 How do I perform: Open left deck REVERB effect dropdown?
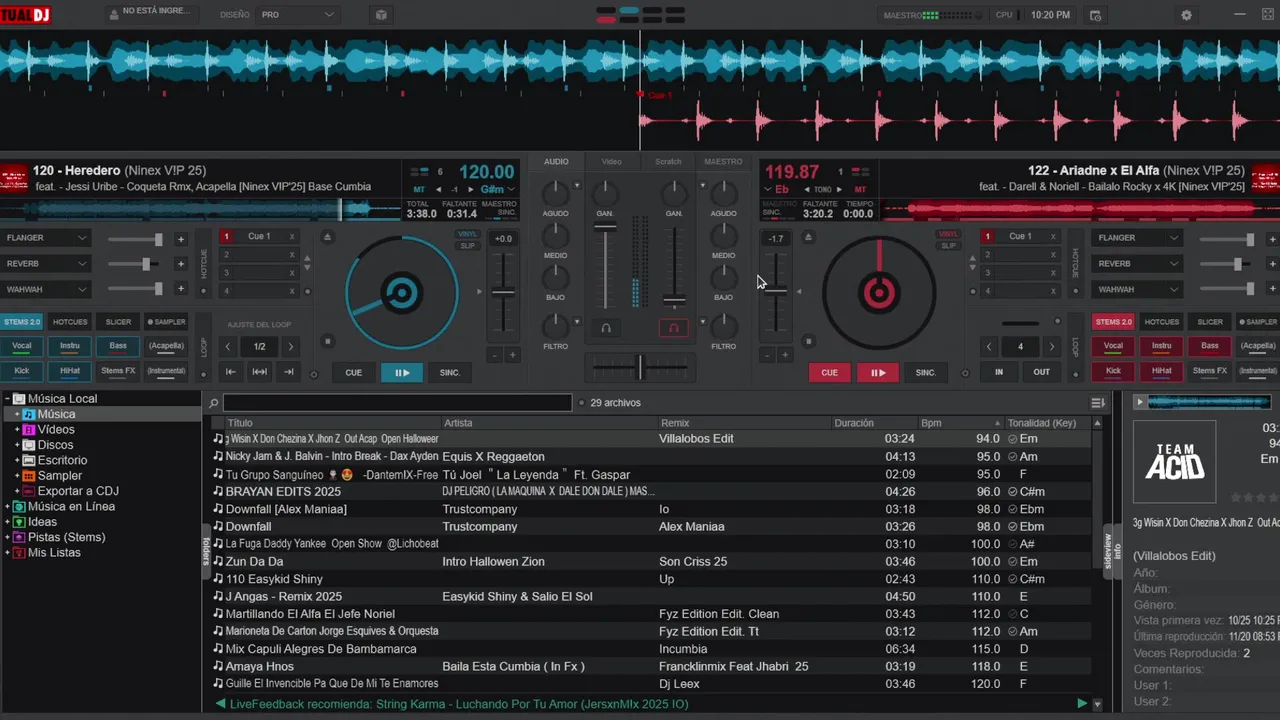(46, 264)
